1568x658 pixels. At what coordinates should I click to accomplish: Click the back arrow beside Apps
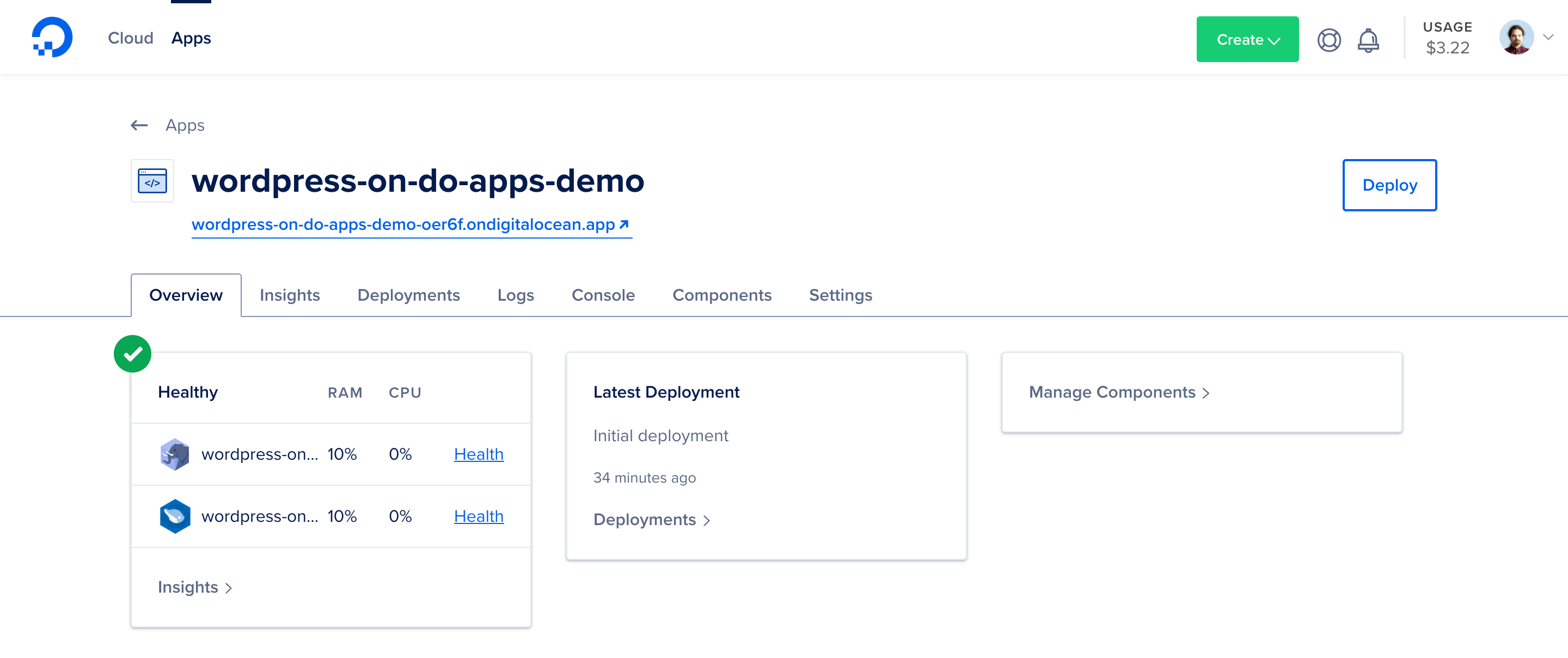coord(139,125)
